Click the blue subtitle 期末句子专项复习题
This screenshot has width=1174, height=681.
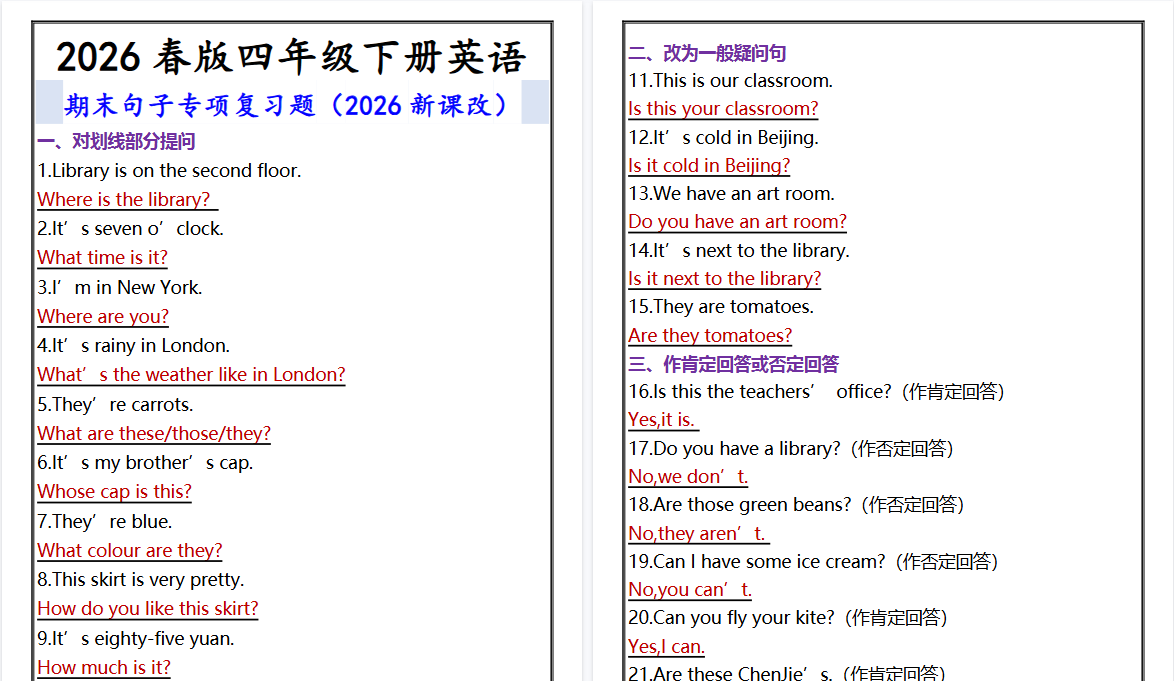point(291,105)
